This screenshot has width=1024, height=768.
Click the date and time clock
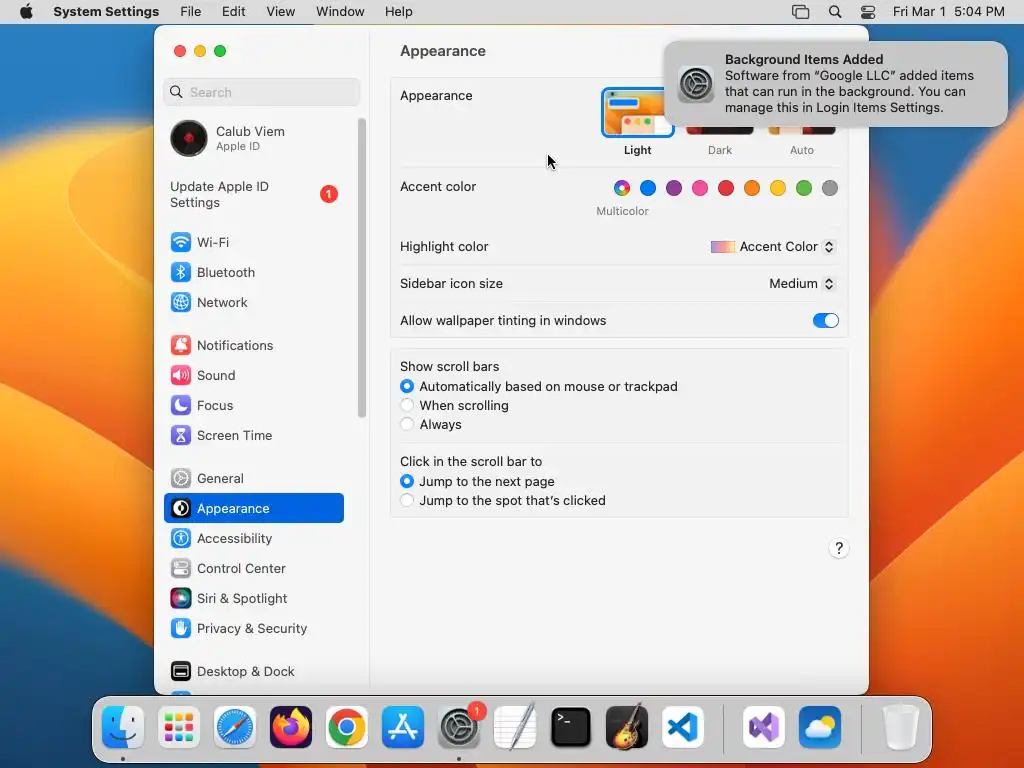pyautogui.click(x=948, y=12)
